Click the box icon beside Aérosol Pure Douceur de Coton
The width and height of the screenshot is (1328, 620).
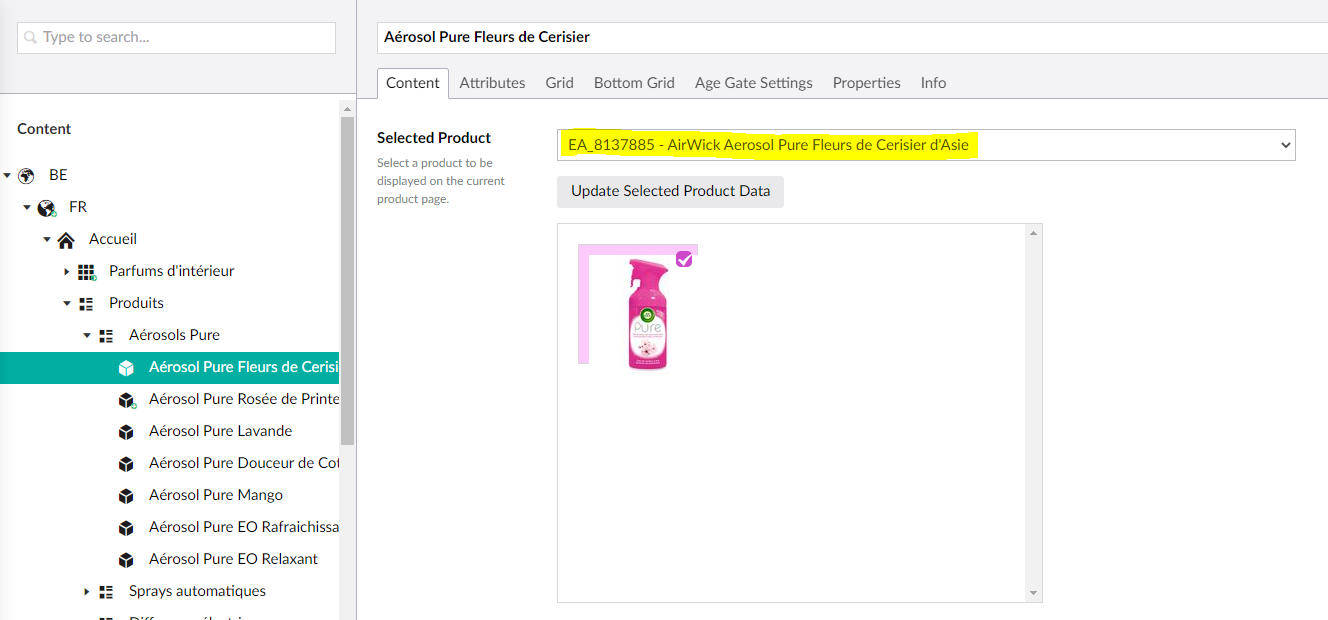pos(126,463)
